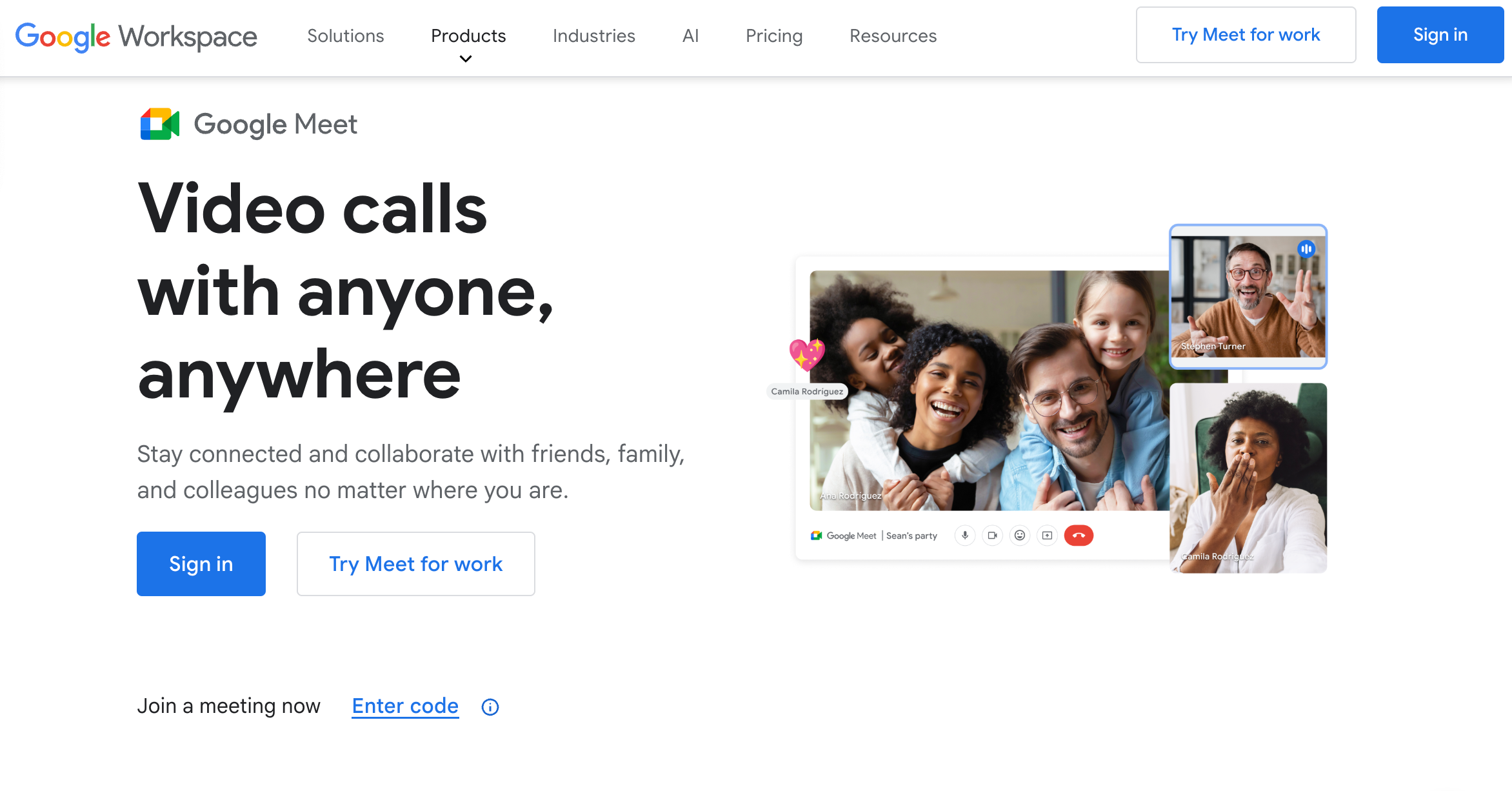Click the sparkling heart emoji reaction

[x=807, y=354]
